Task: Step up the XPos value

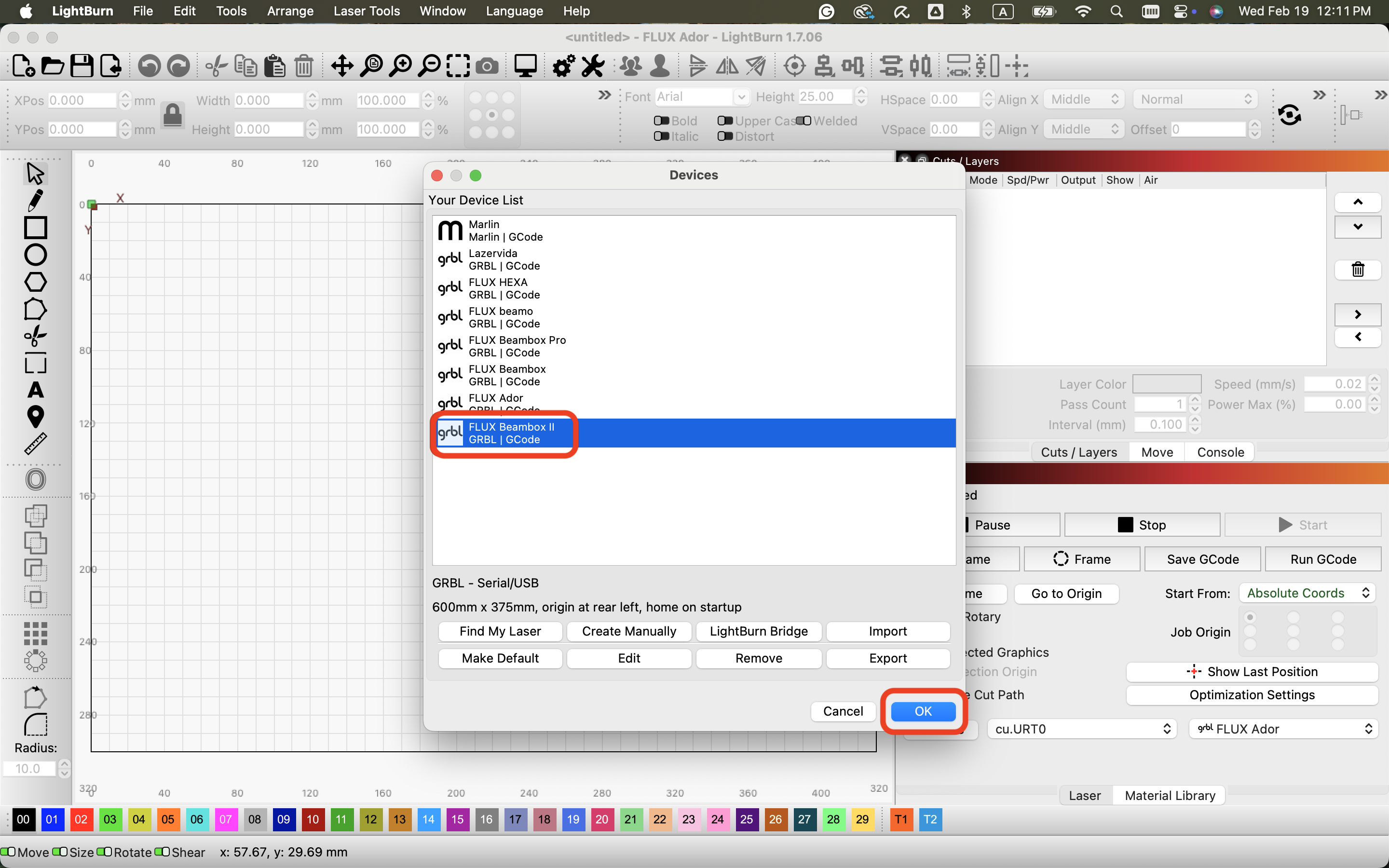Action: [125, 96]
